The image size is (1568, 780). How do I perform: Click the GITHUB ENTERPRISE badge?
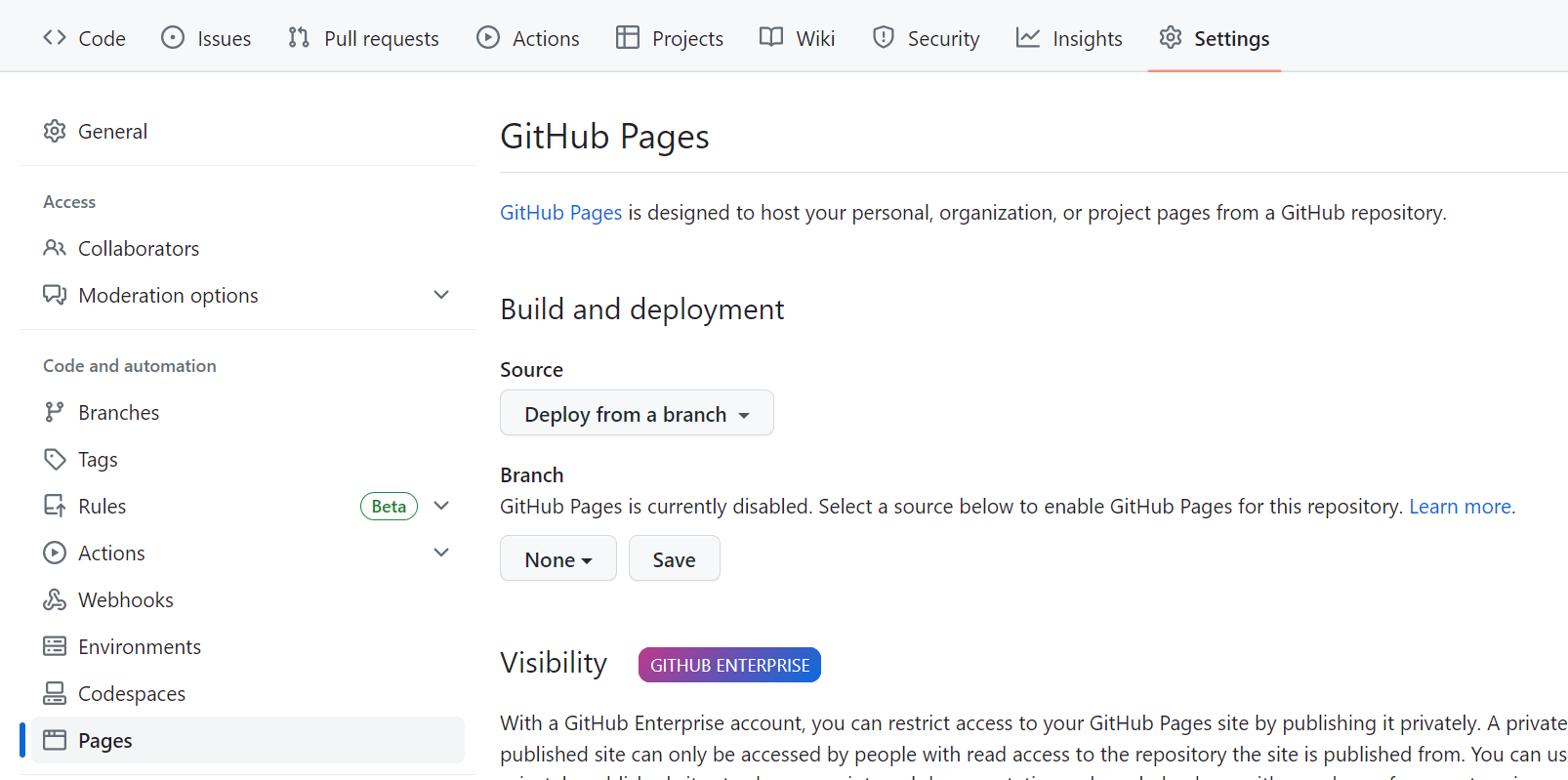click(x=729, y=665)
